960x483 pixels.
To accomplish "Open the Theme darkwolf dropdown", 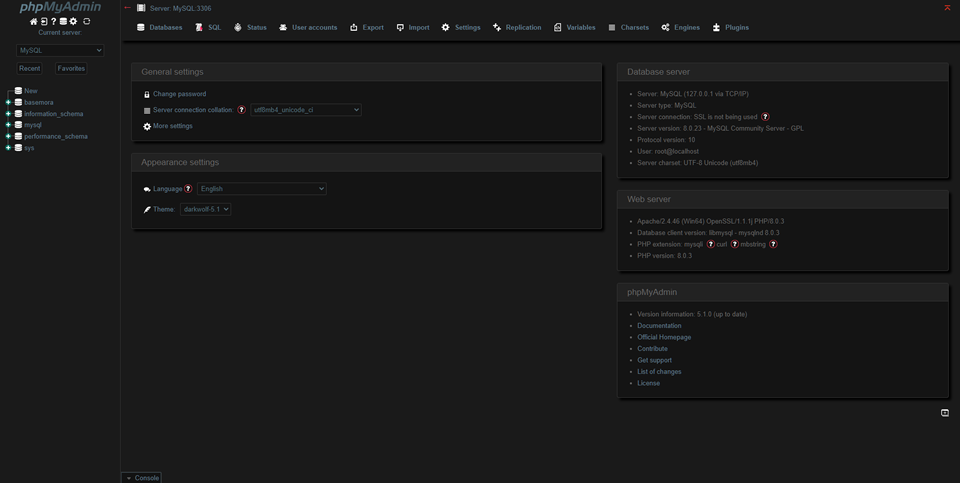I will pos(205,209).
